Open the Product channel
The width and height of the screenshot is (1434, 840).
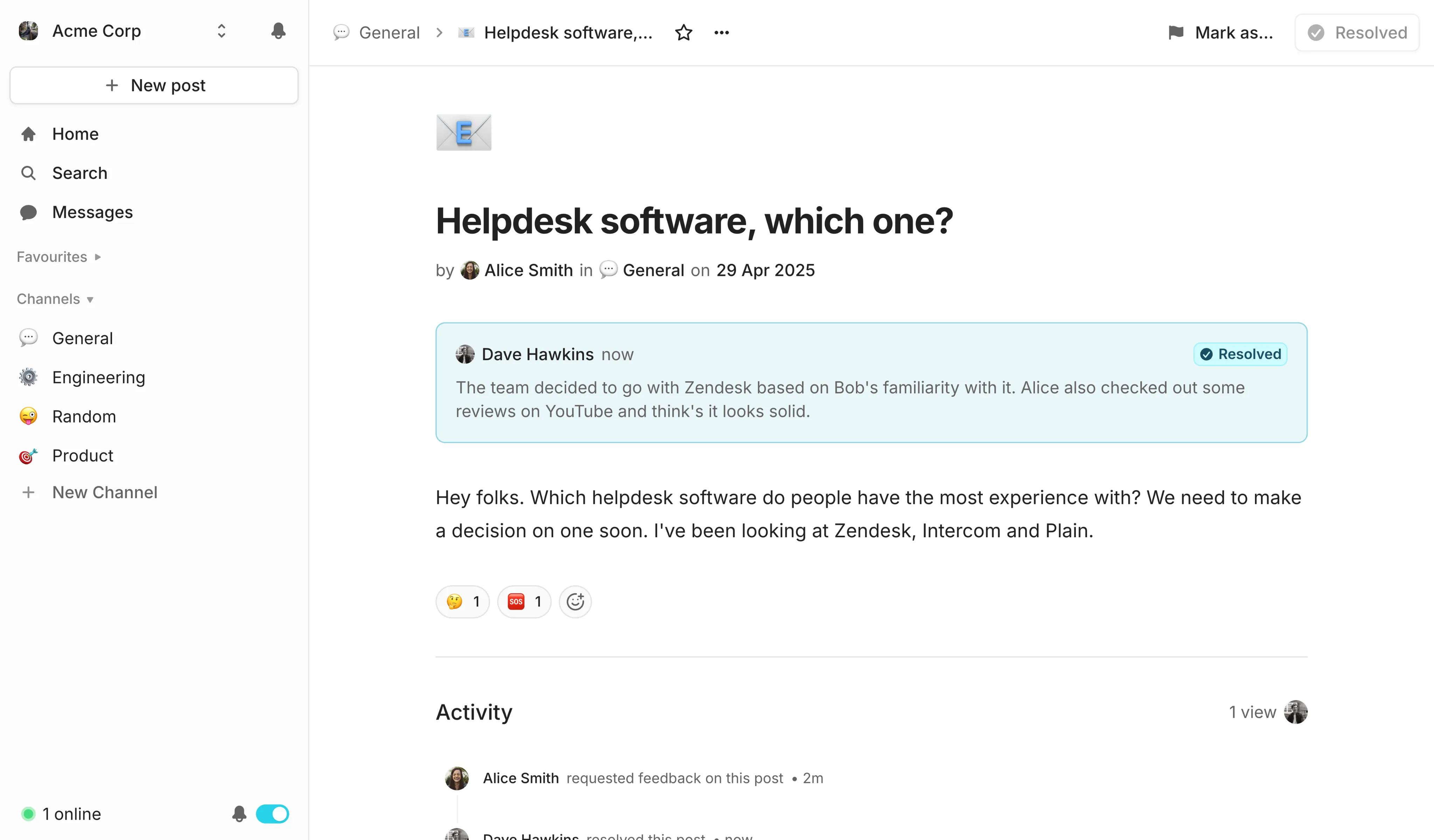point(83,456)
